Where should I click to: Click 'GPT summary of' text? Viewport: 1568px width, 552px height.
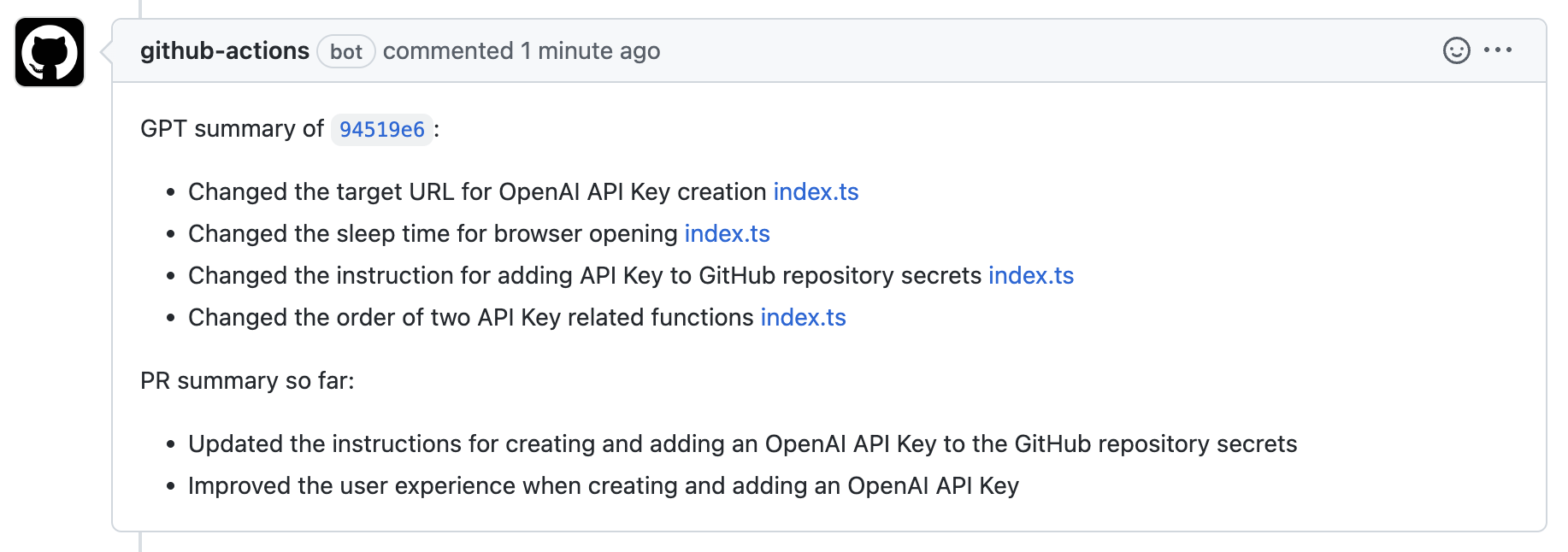tap(232, 129)
